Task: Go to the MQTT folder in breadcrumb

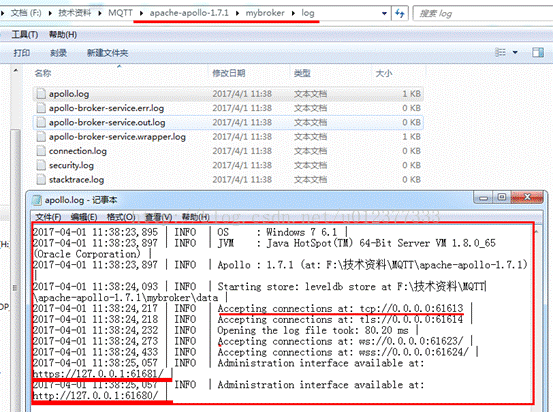Action: pyautogui.click(x=120, y=13)
